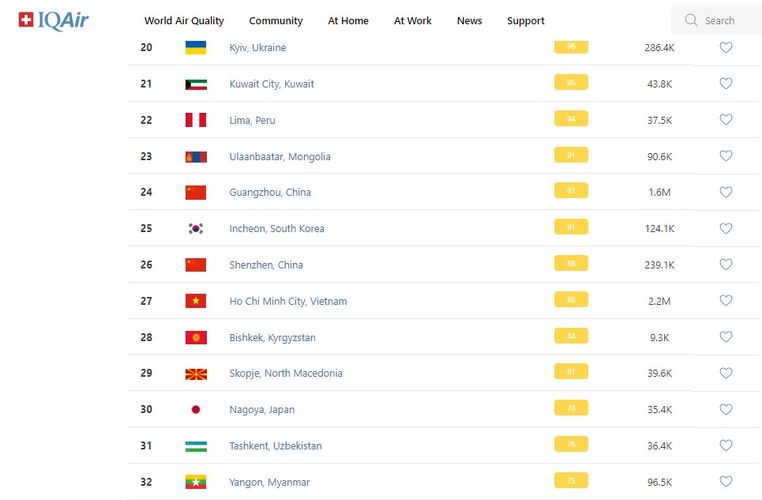Click the IQAir logo
762x500 pixels.
tap(54, 20)
